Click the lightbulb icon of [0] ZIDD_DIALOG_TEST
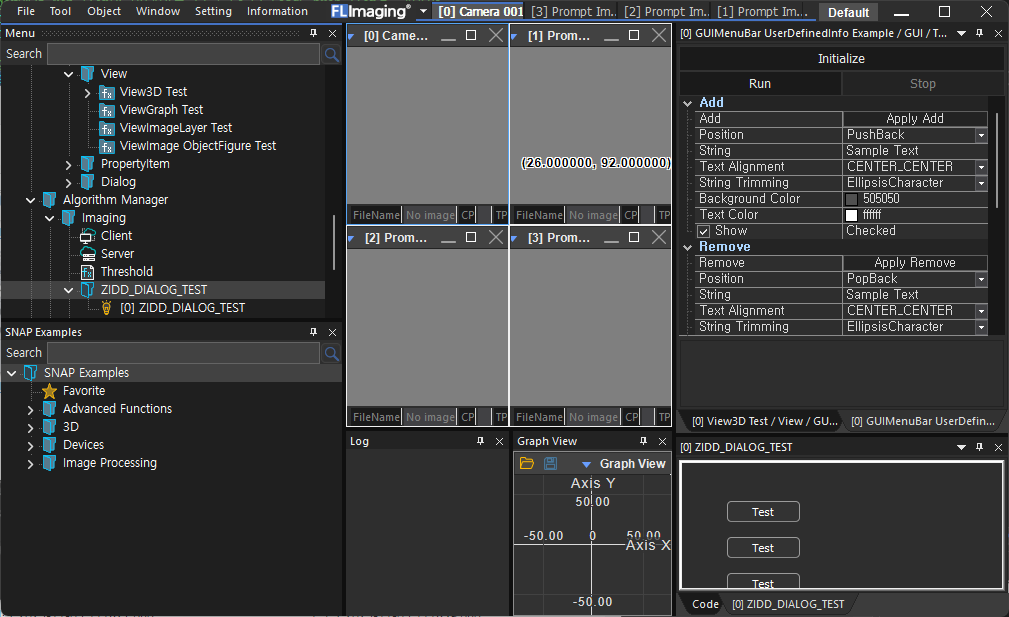1009x617 pixels. pos(107,308)
